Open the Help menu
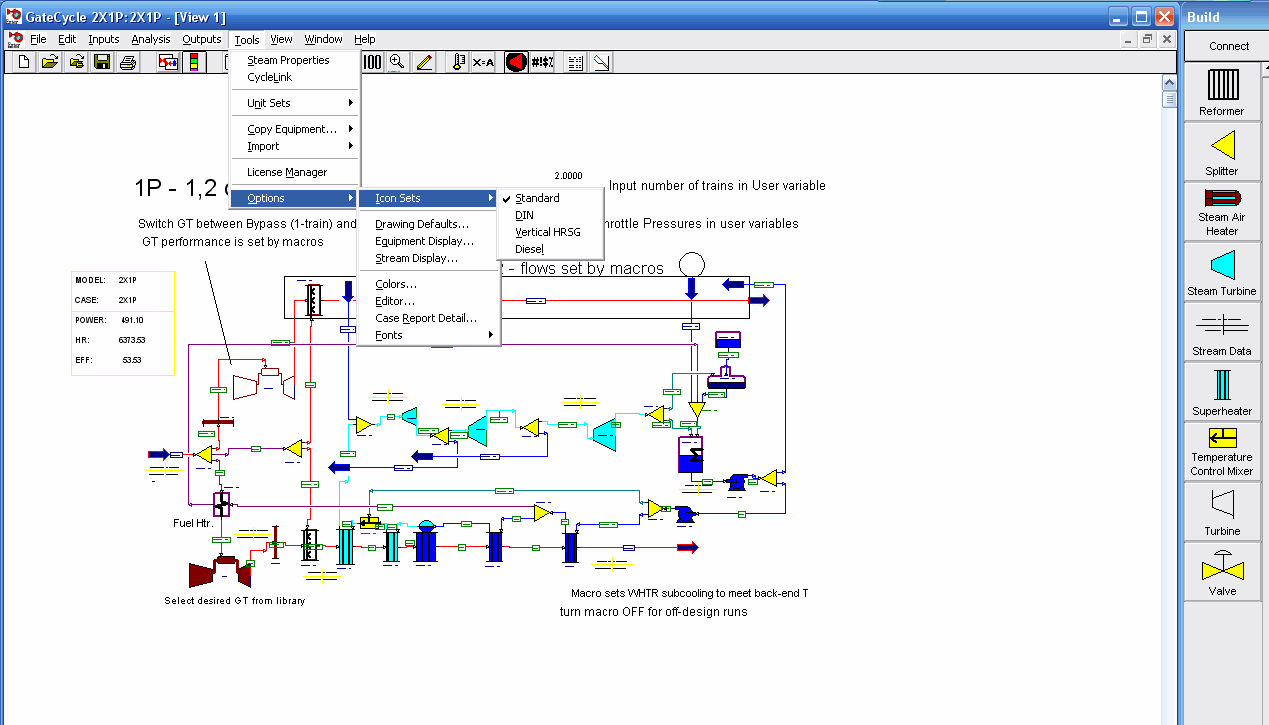1269x725 pixels. 365,39
